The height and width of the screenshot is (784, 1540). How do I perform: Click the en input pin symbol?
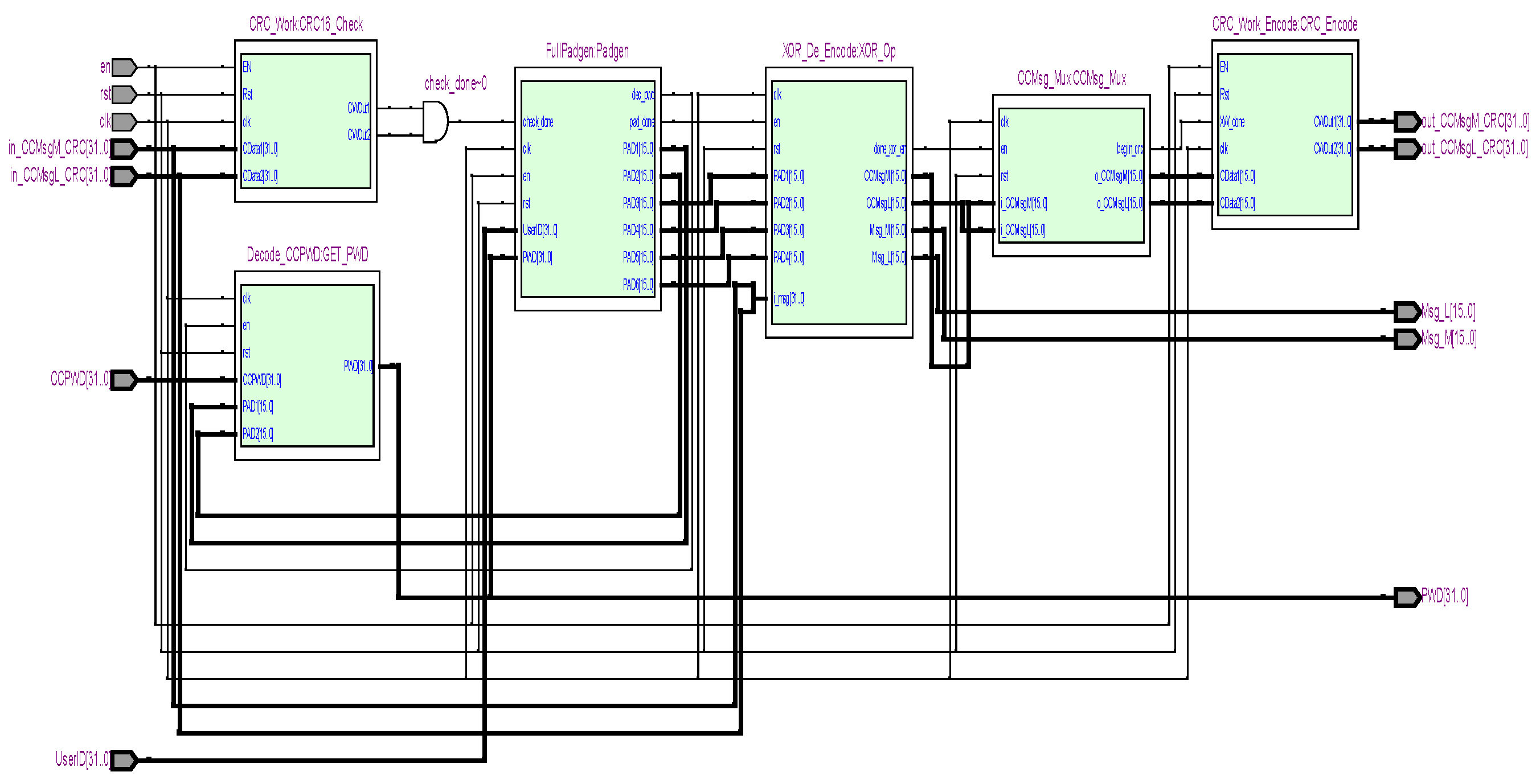coord(124,68)
